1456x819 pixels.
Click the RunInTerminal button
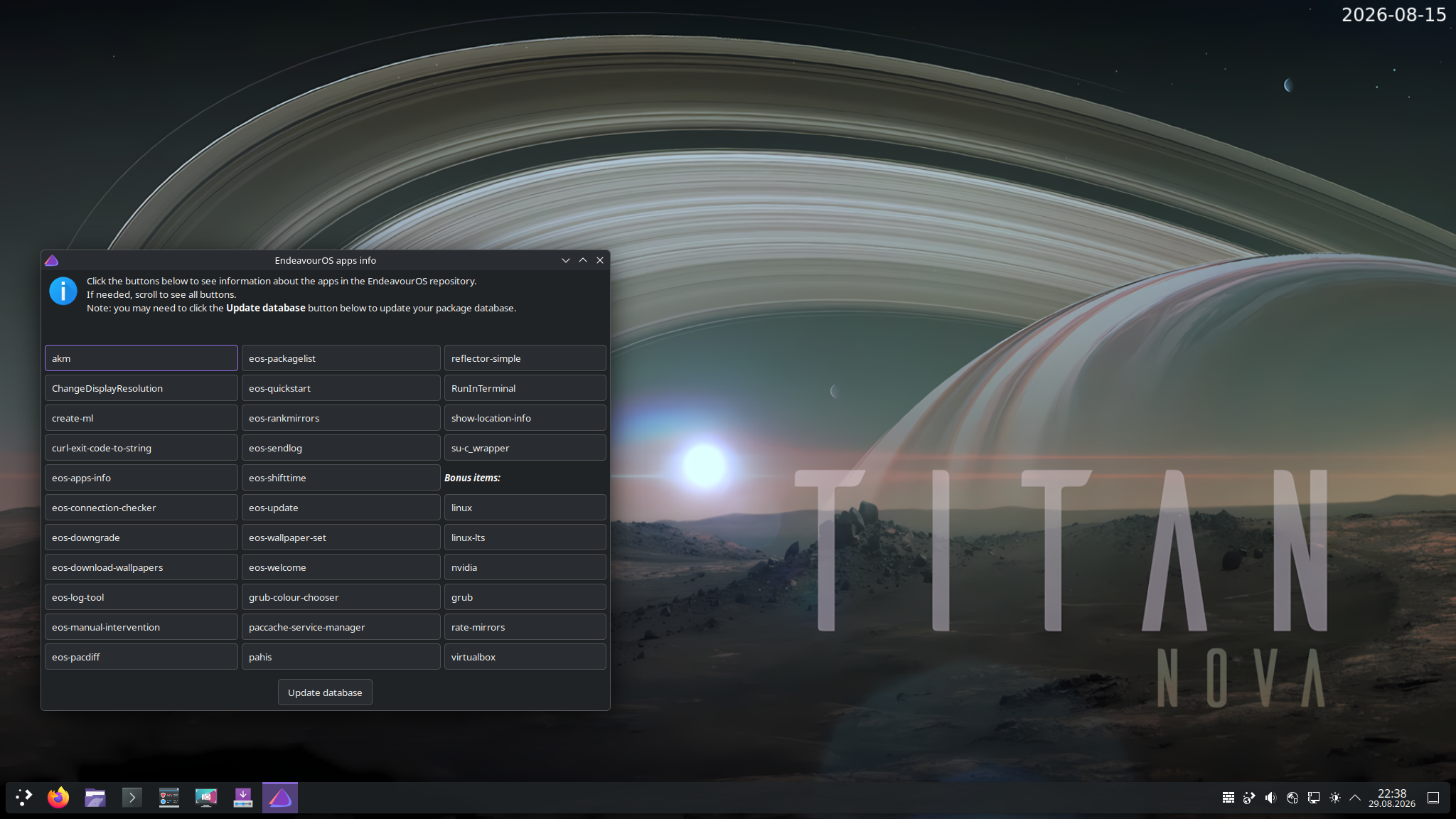525,388
